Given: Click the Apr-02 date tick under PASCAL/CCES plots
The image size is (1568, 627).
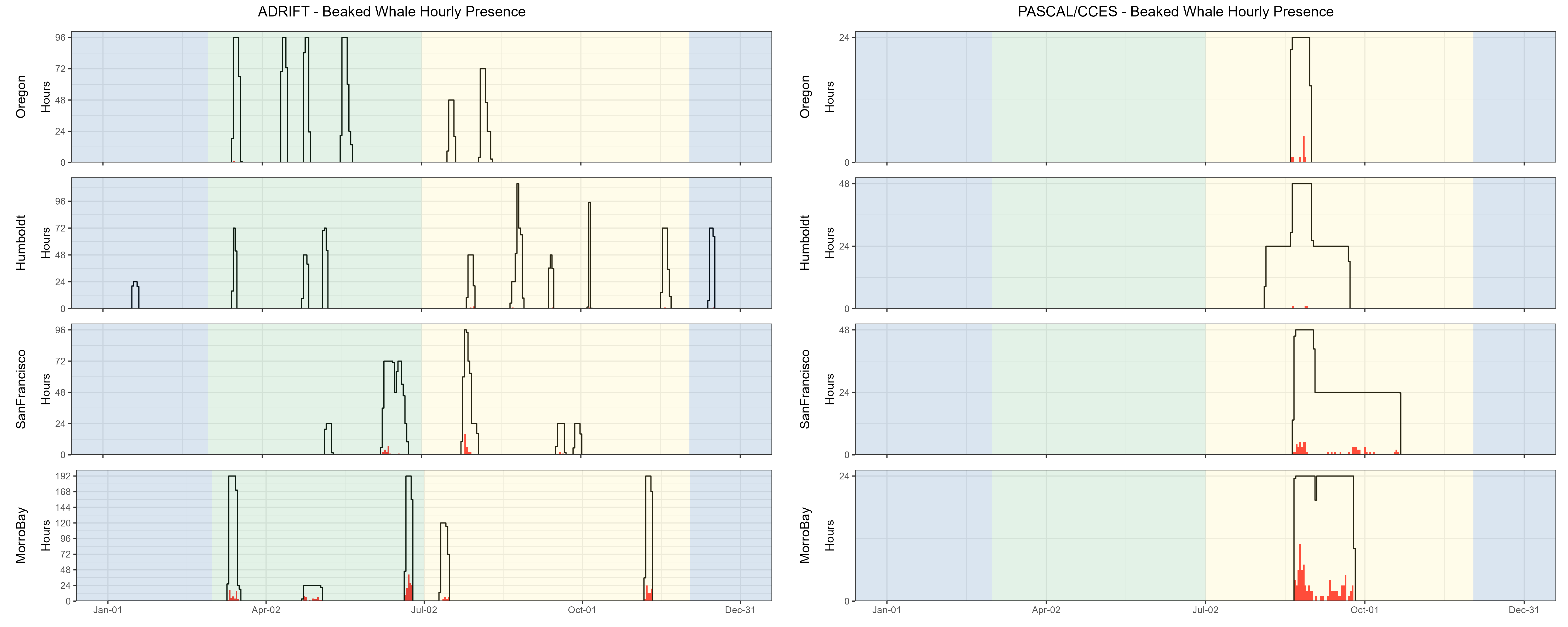Looking at the screenshot, I should (1046, 610).
